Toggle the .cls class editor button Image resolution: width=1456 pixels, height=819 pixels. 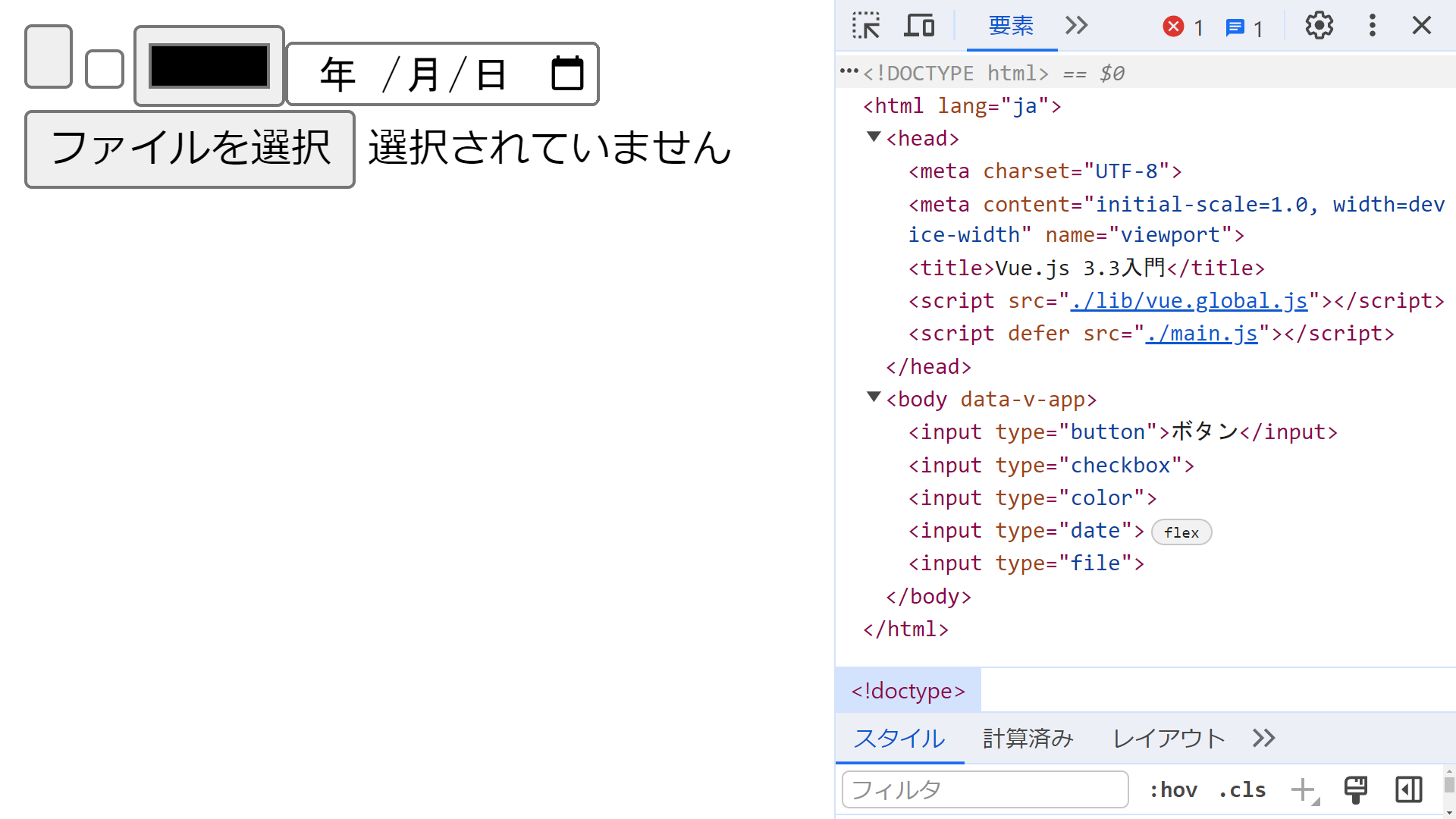[x=1242, y=790]
